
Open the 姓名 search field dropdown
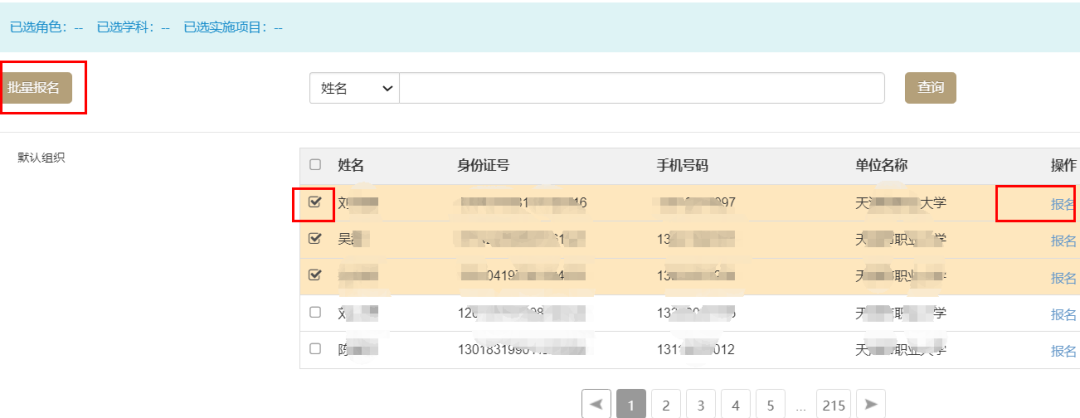coord(354,88)
